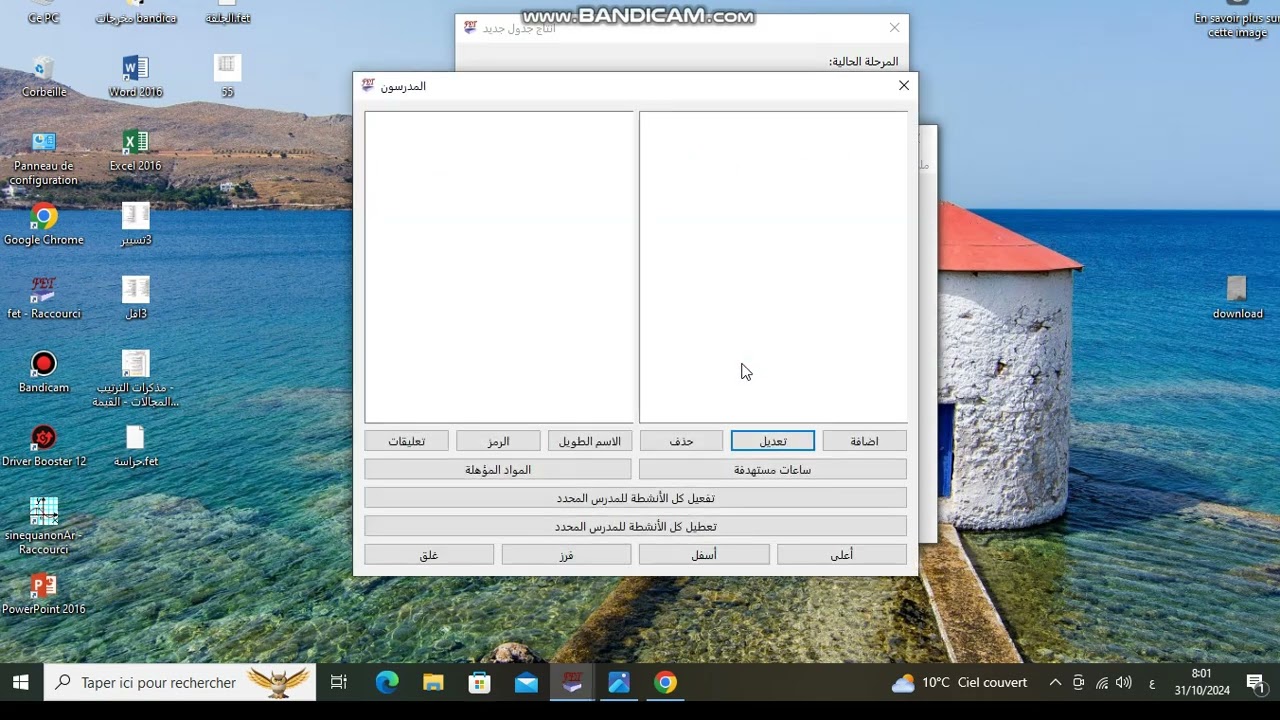This screenshot has width=1280, height=720.
Task: Open File Explorer from taskbar
Action: pyautogui.click(x=433, y=683)
